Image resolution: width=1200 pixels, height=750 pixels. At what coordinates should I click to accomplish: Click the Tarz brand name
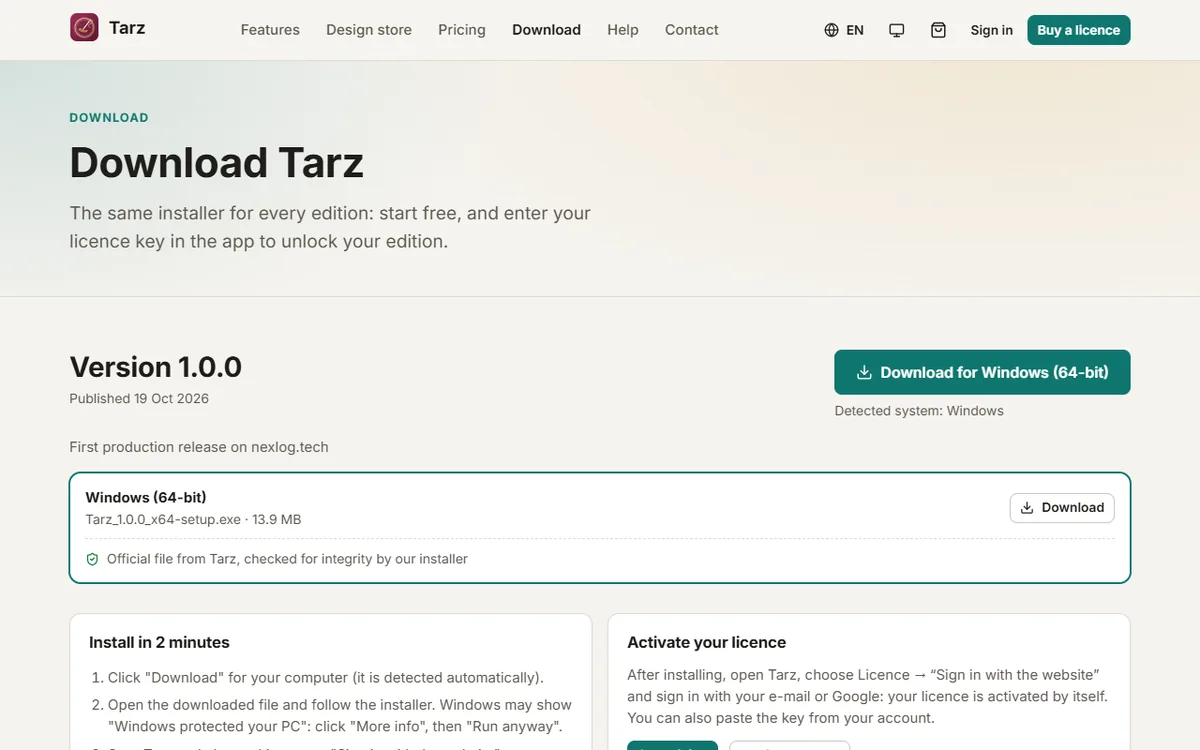(x=127, y=28)
